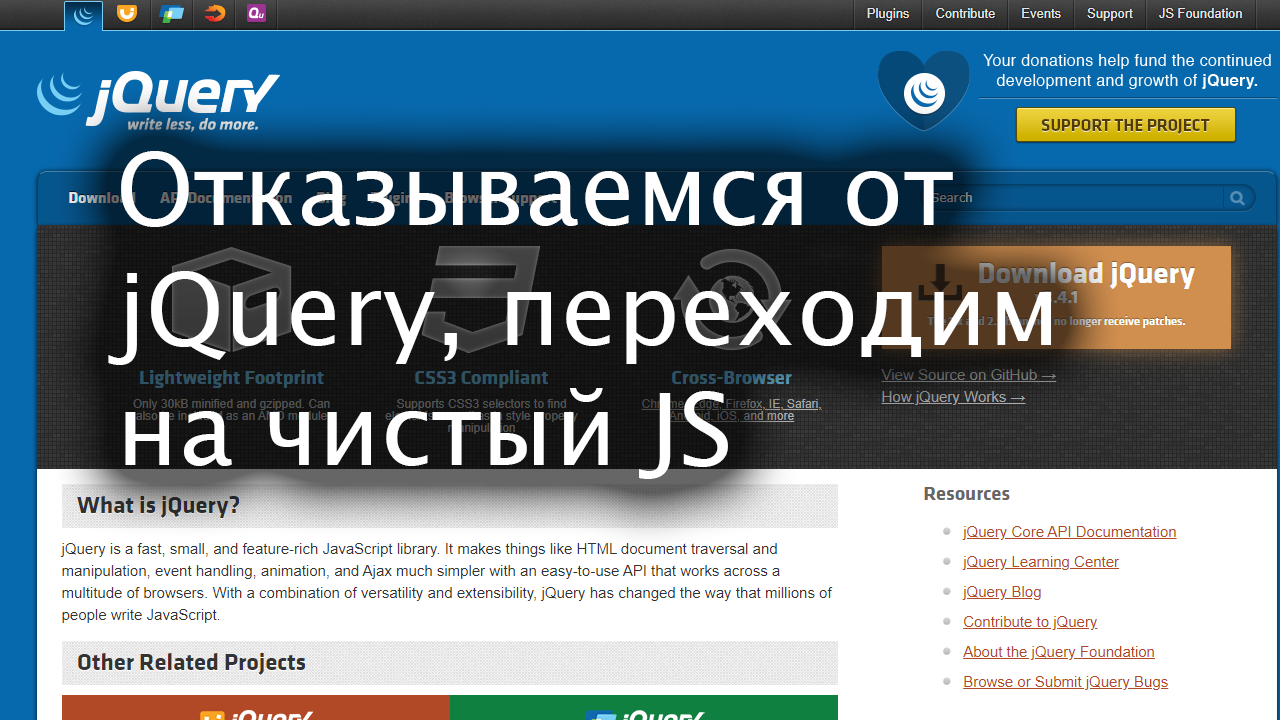The height and width of the screenshot is (720, 1280).
Task: Open jQuery Learning Center link
Action: (1040, 562)
